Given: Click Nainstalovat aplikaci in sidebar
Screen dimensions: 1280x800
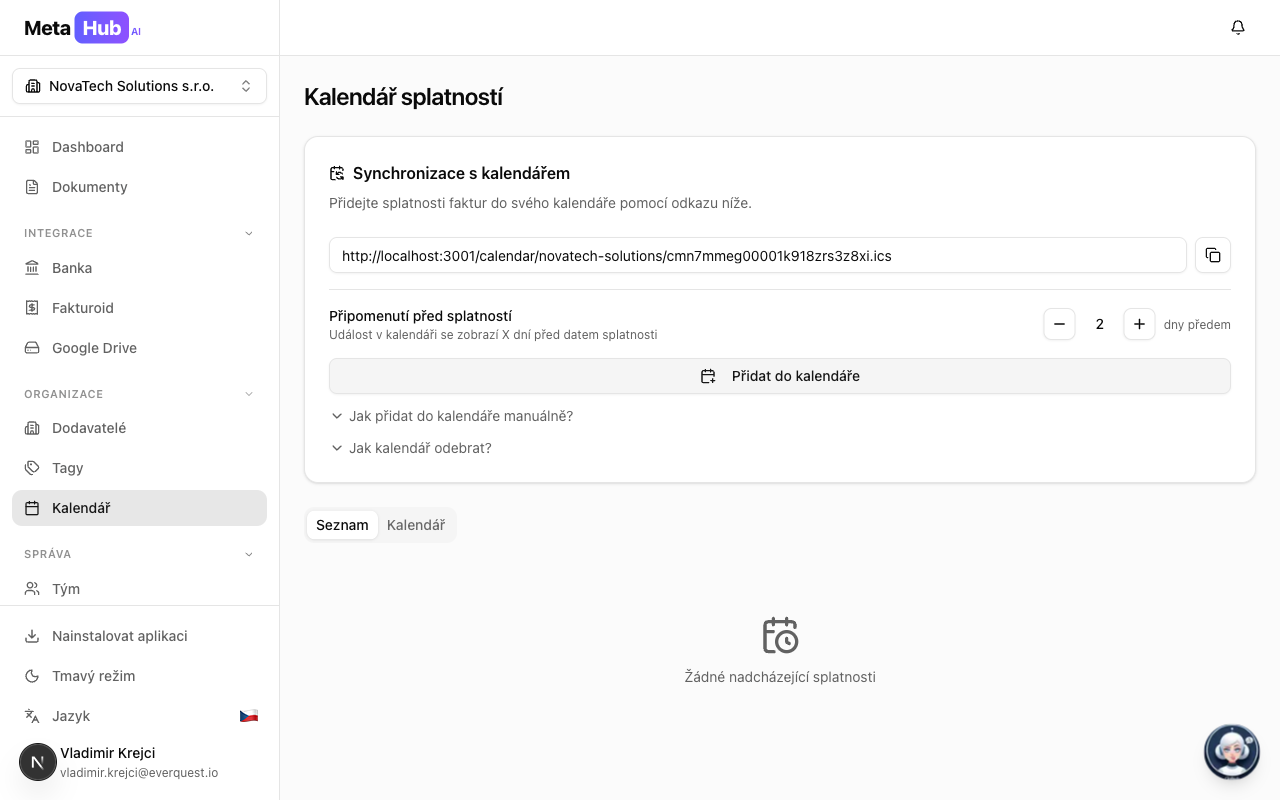Looking at the screenshot, I should pyautogui.click(x=119, y=636).
